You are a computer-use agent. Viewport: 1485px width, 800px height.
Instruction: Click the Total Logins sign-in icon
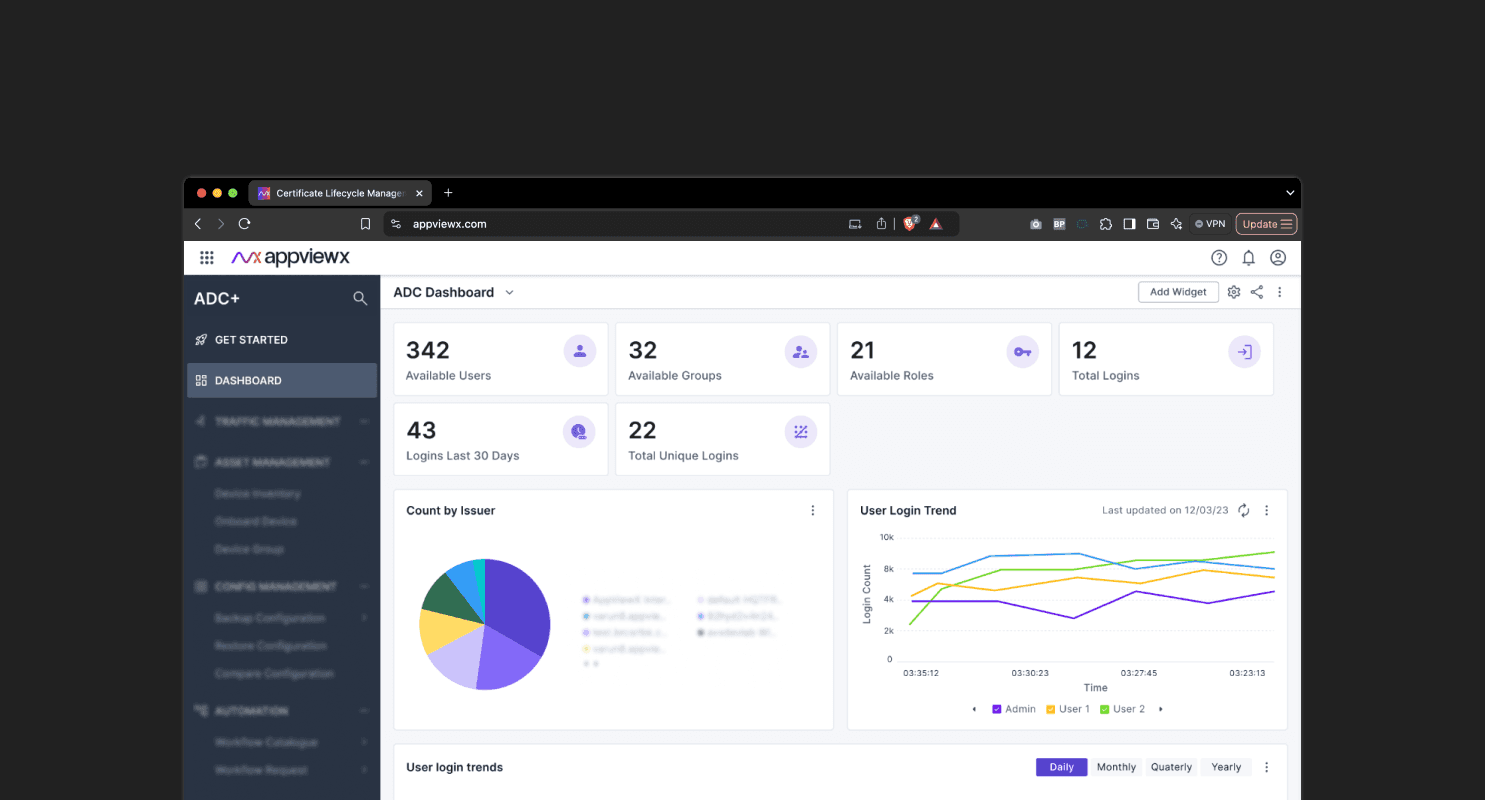(1244, 351)
